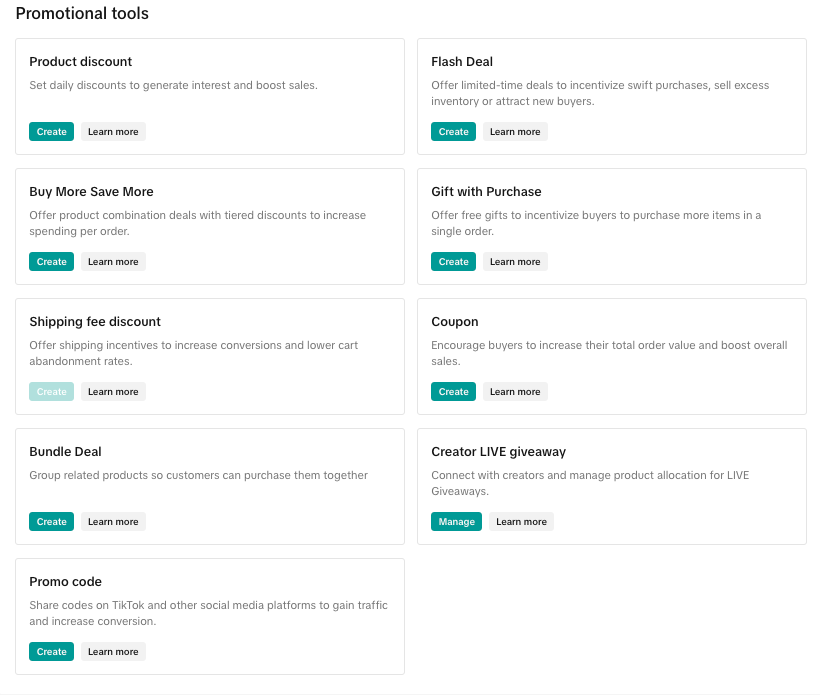Learn more about Shipping fee discount
Viewport: 820px width, 695px height.
tap(113, 392)
